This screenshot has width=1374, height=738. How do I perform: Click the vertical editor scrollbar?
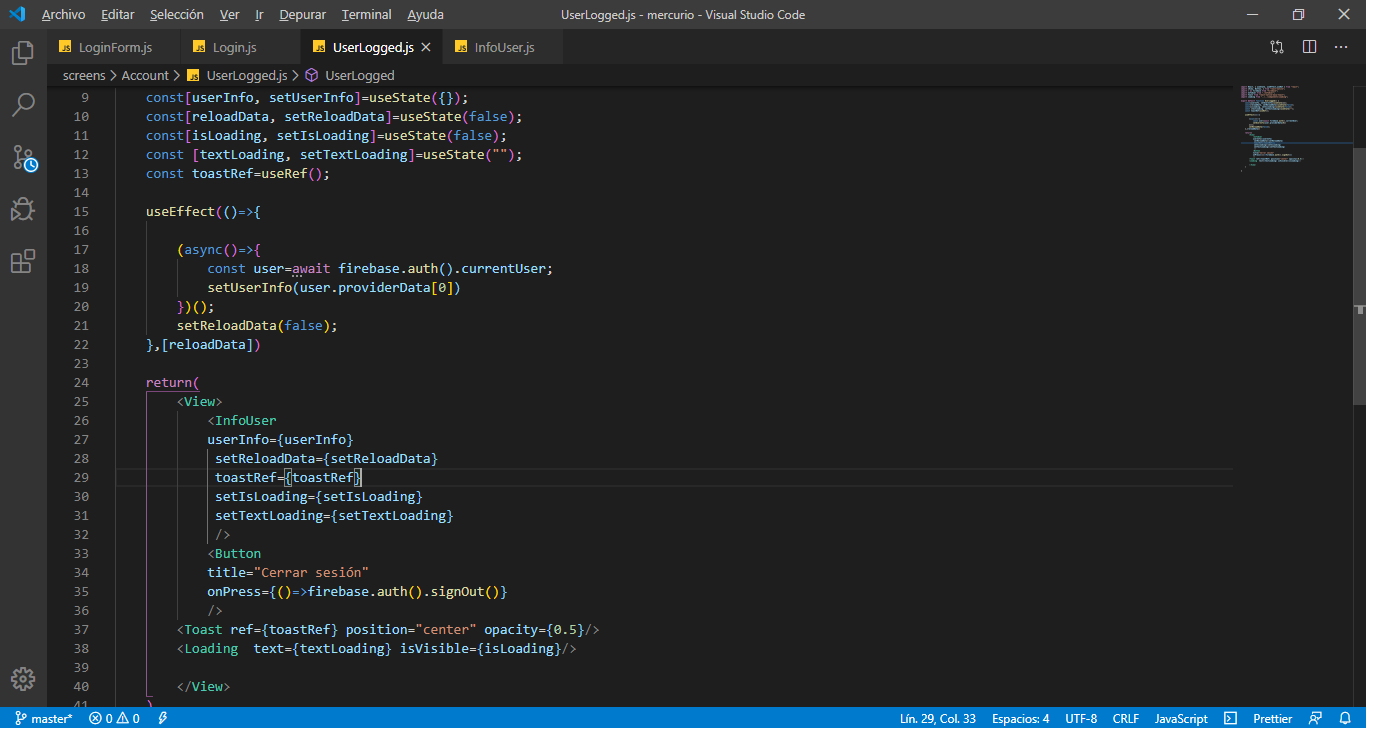[x=1359, y=275]
